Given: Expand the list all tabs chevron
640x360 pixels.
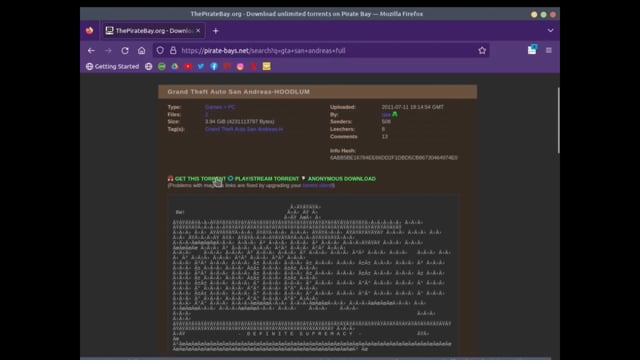Looking at the screenshot, I should tap(550, 31).
